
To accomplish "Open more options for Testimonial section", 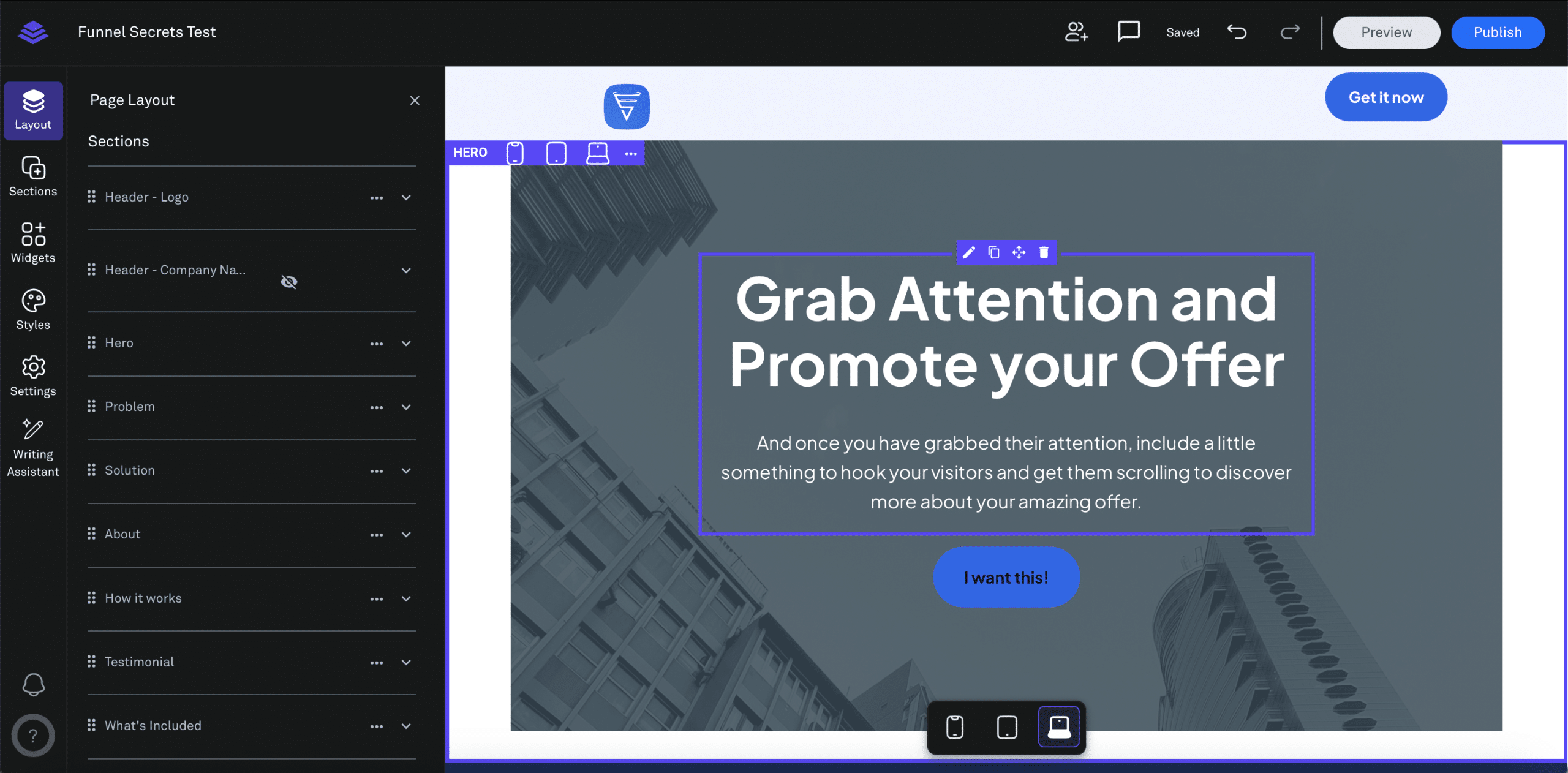I will (x=377, y=663).
